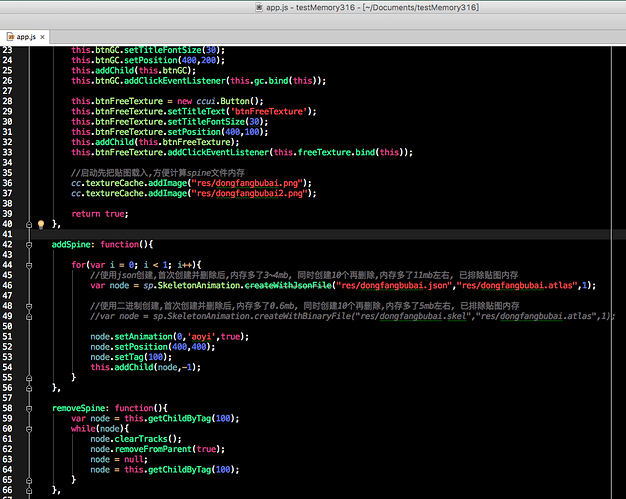Click 'node.setTag(100);' on line 53

[131, 357]
